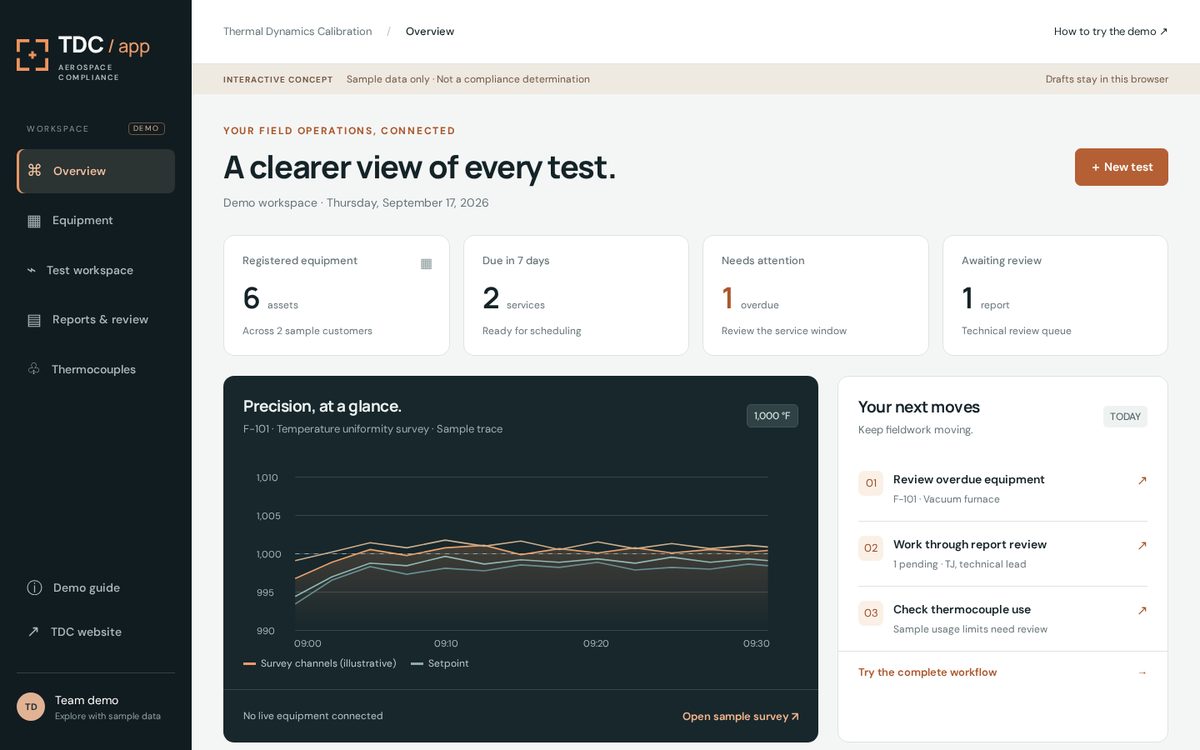Click 'Precision, at a glance.' heading

coord(322,406)
